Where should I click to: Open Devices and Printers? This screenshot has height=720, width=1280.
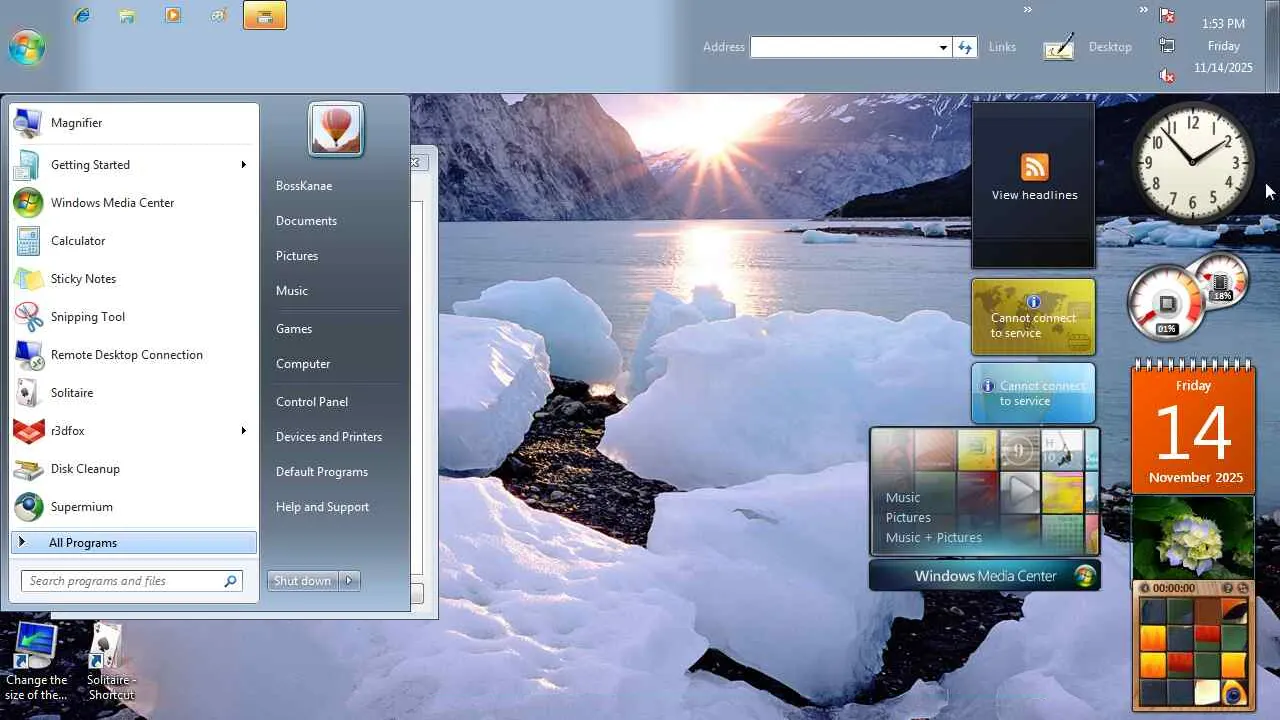[x=329, y=436]
